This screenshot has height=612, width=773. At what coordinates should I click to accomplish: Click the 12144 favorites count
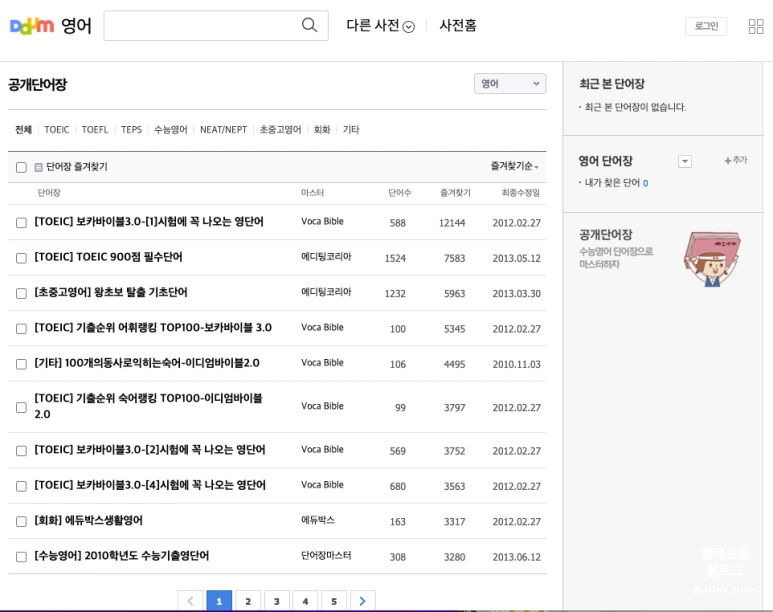click(x=452, y=223)
